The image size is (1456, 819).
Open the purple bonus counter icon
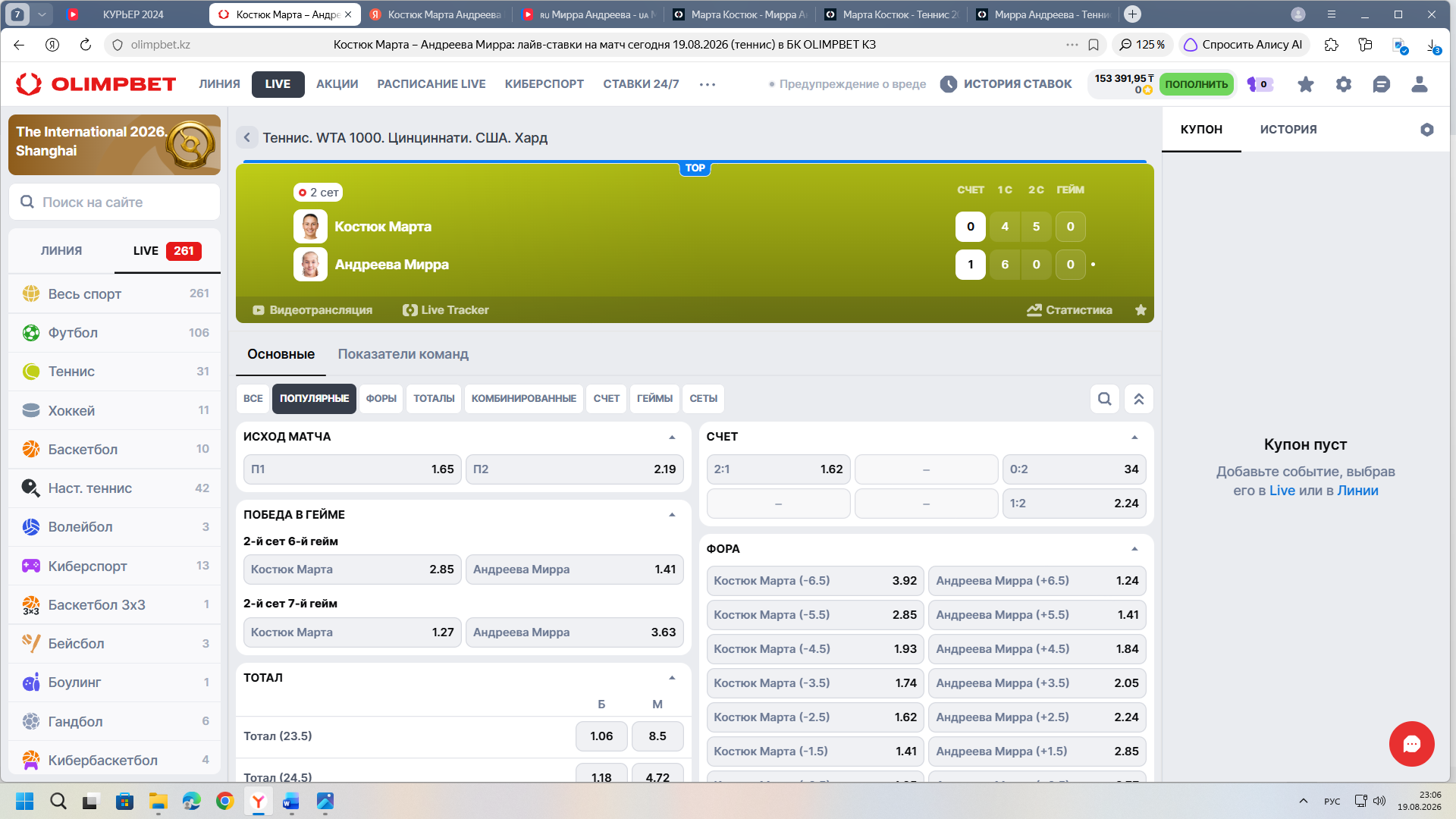pos(1260,84)
